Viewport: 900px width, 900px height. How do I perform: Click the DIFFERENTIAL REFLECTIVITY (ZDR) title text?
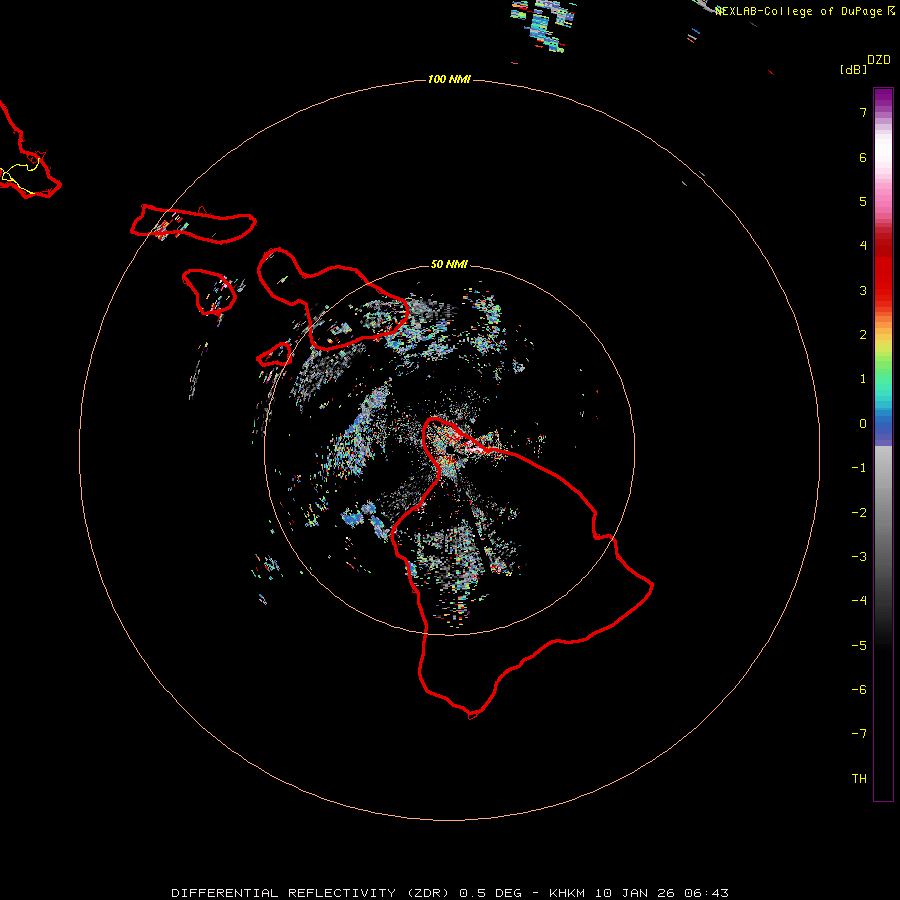point(312,893)
